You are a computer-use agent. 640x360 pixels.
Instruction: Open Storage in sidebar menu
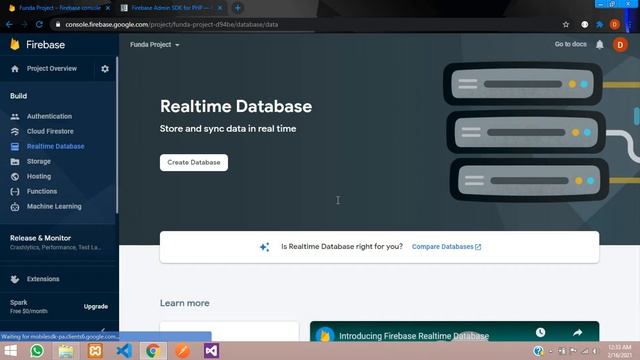click(x=39, y=162)
